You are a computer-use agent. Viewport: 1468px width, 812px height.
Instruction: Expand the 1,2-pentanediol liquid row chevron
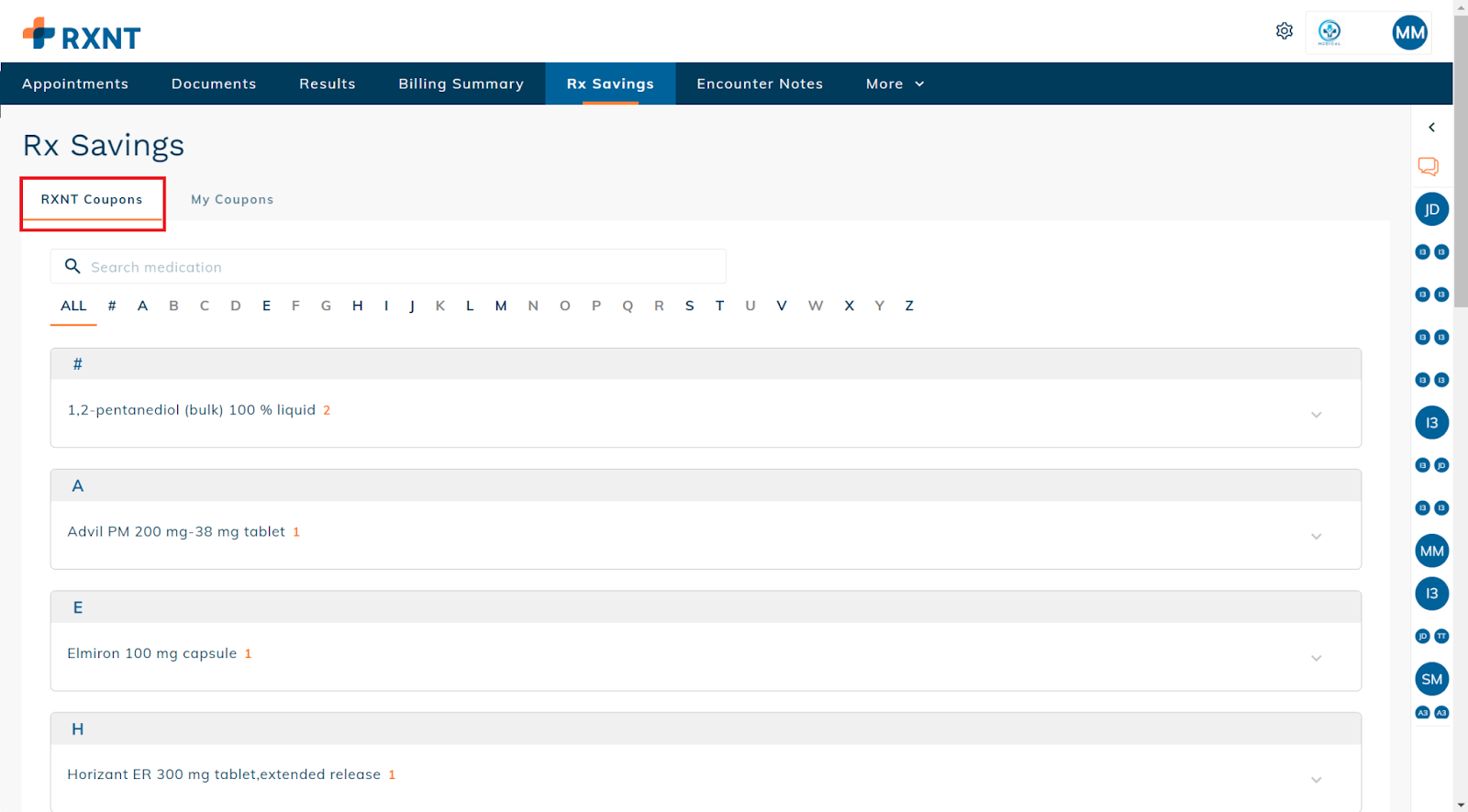(1316, 415)
